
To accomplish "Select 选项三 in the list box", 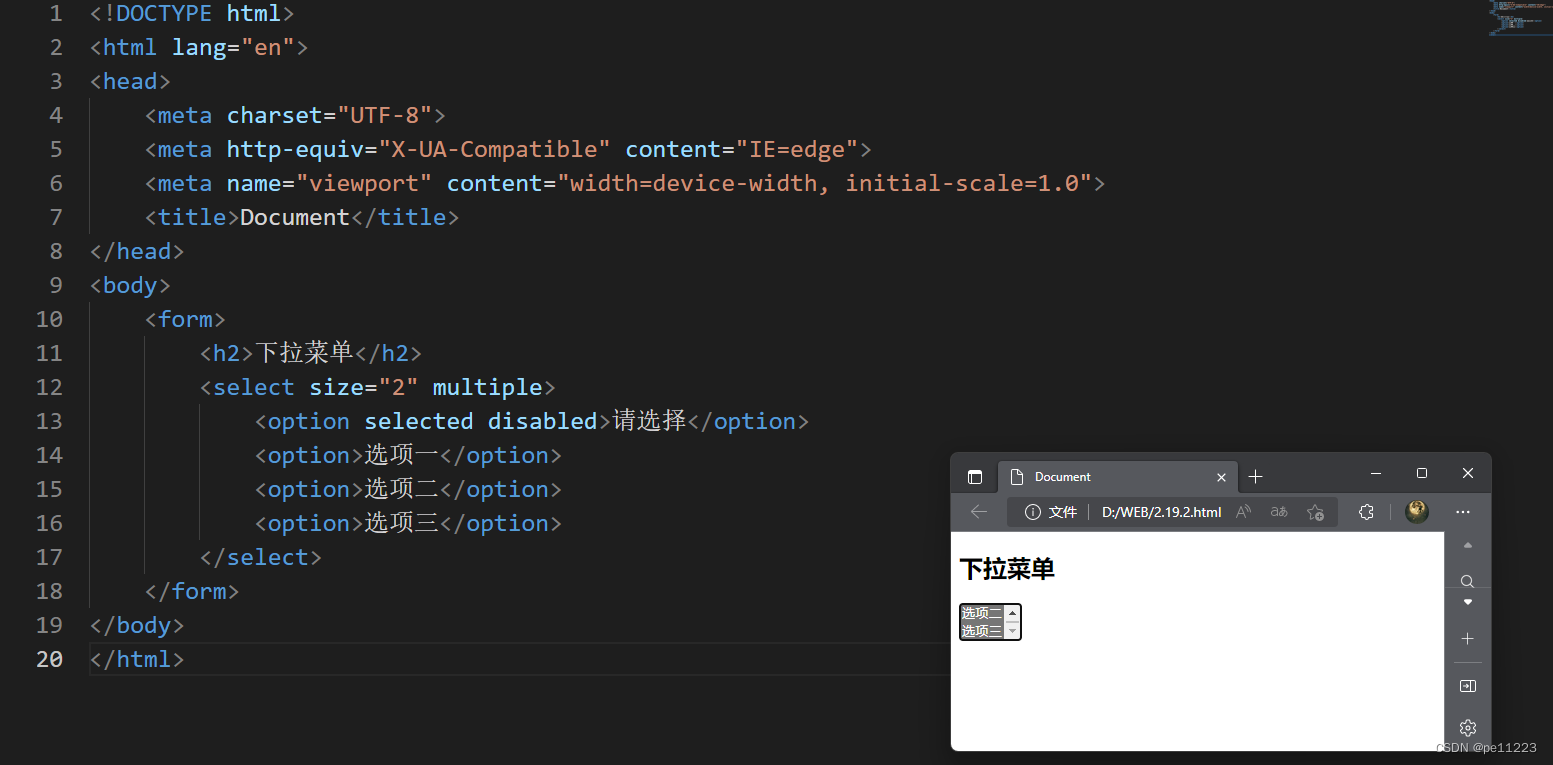I will point(982,631).
